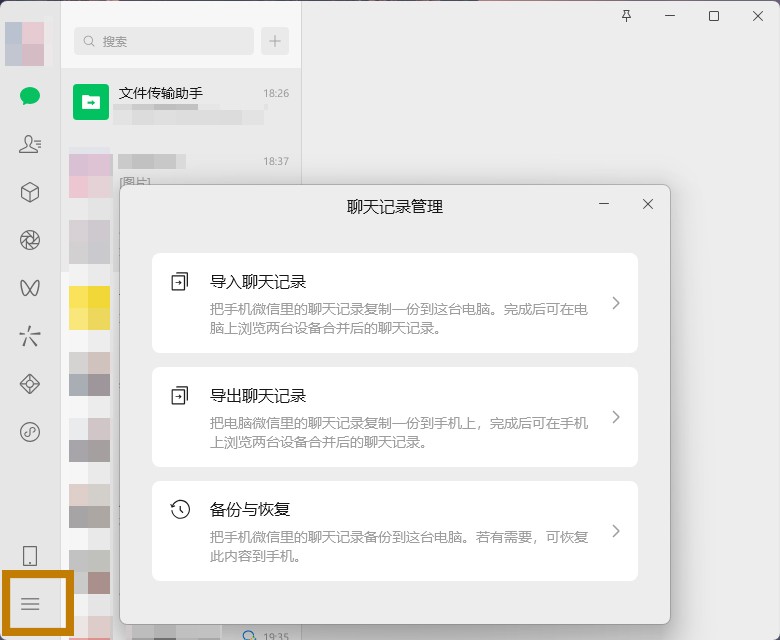Click the import icon beside 导入聊天记录
Screen dimensions: 780x640
pyautogui.click(x=180, y=281)
